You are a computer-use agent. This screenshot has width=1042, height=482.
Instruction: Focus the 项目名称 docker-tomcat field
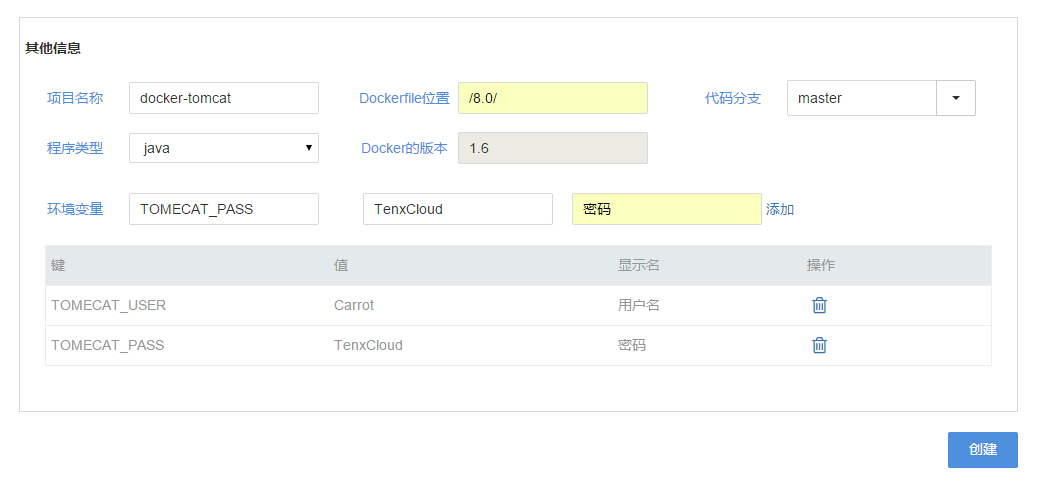224,98
